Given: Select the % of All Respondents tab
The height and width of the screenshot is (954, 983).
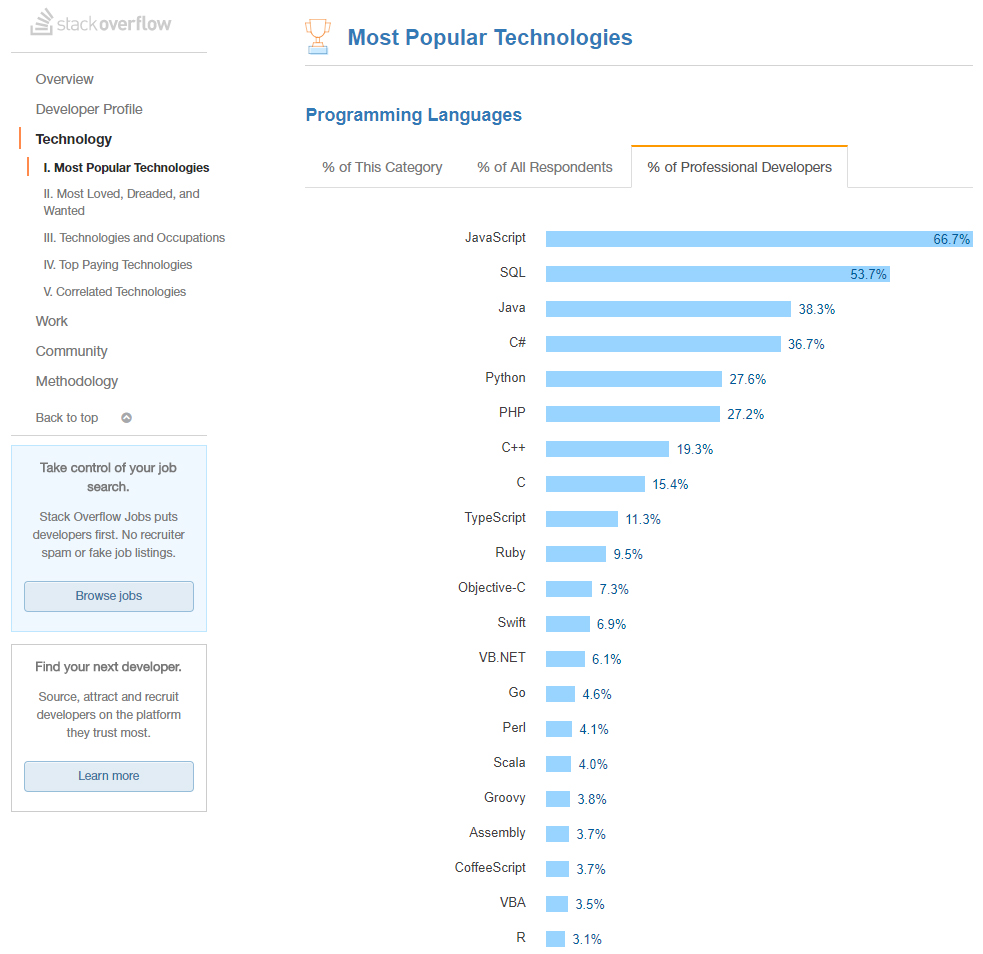Looking at the screenshot, I should pyautogui.click(x=544, y=167).
